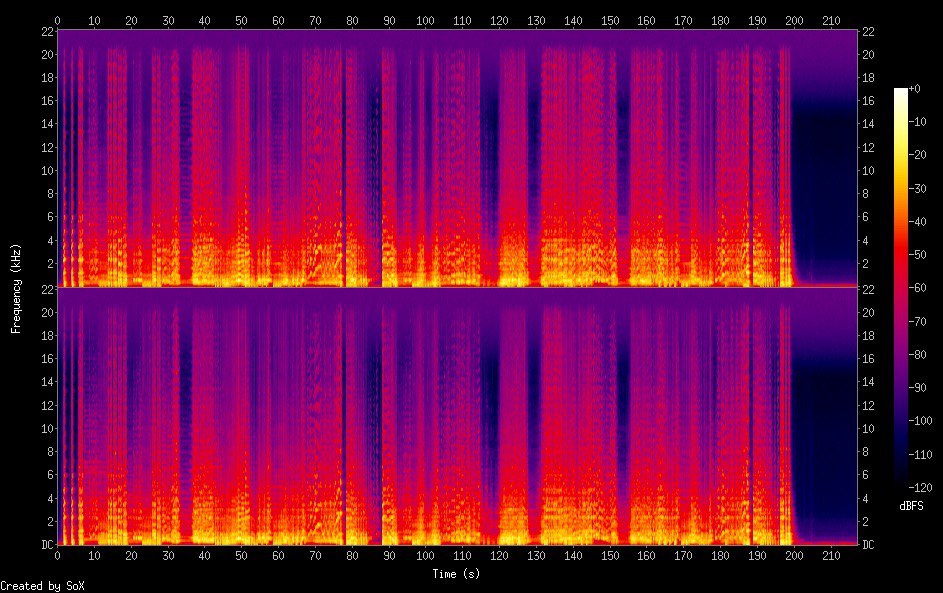Select the "-100" dBFS scale label
This screenshot has width=943, height=593.
(920, 420)
